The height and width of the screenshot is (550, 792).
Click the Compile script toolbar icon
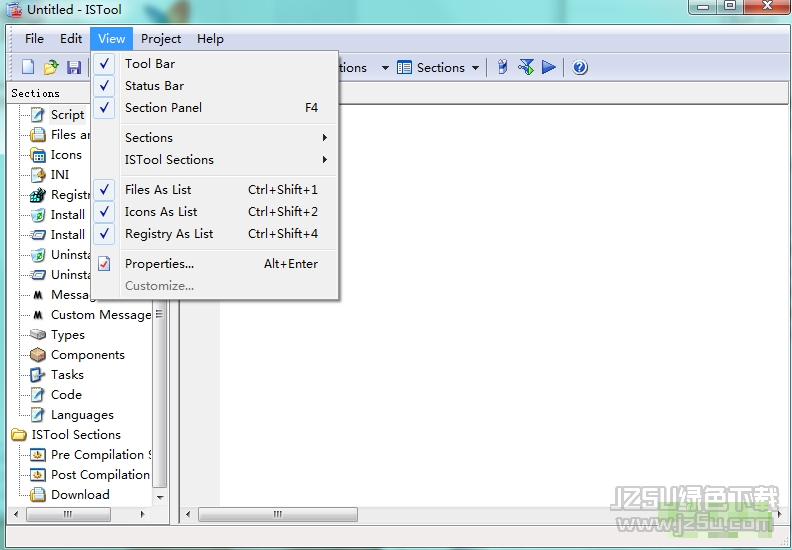[502, 67]
